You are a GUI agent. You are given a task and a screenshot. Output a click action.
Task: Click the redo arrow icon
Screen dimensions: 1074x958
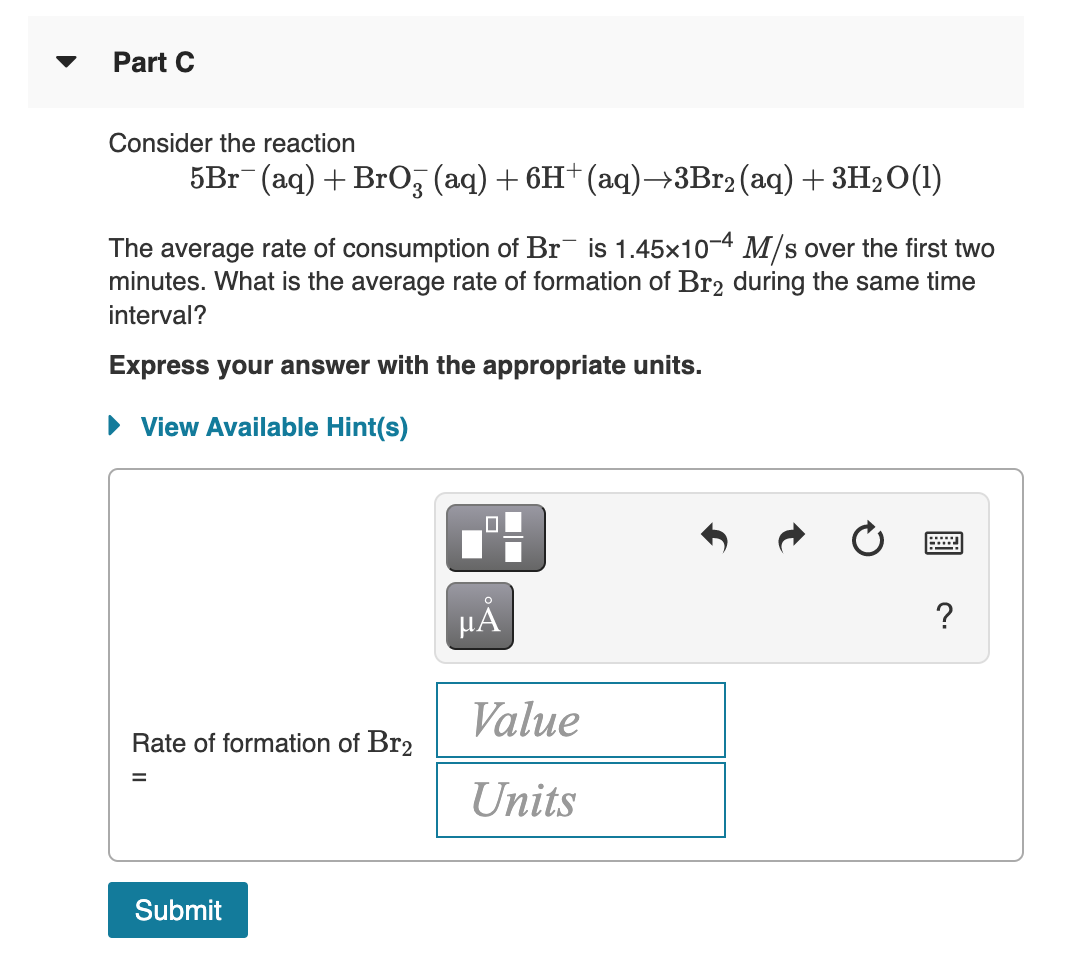click(x=790, y=539)
